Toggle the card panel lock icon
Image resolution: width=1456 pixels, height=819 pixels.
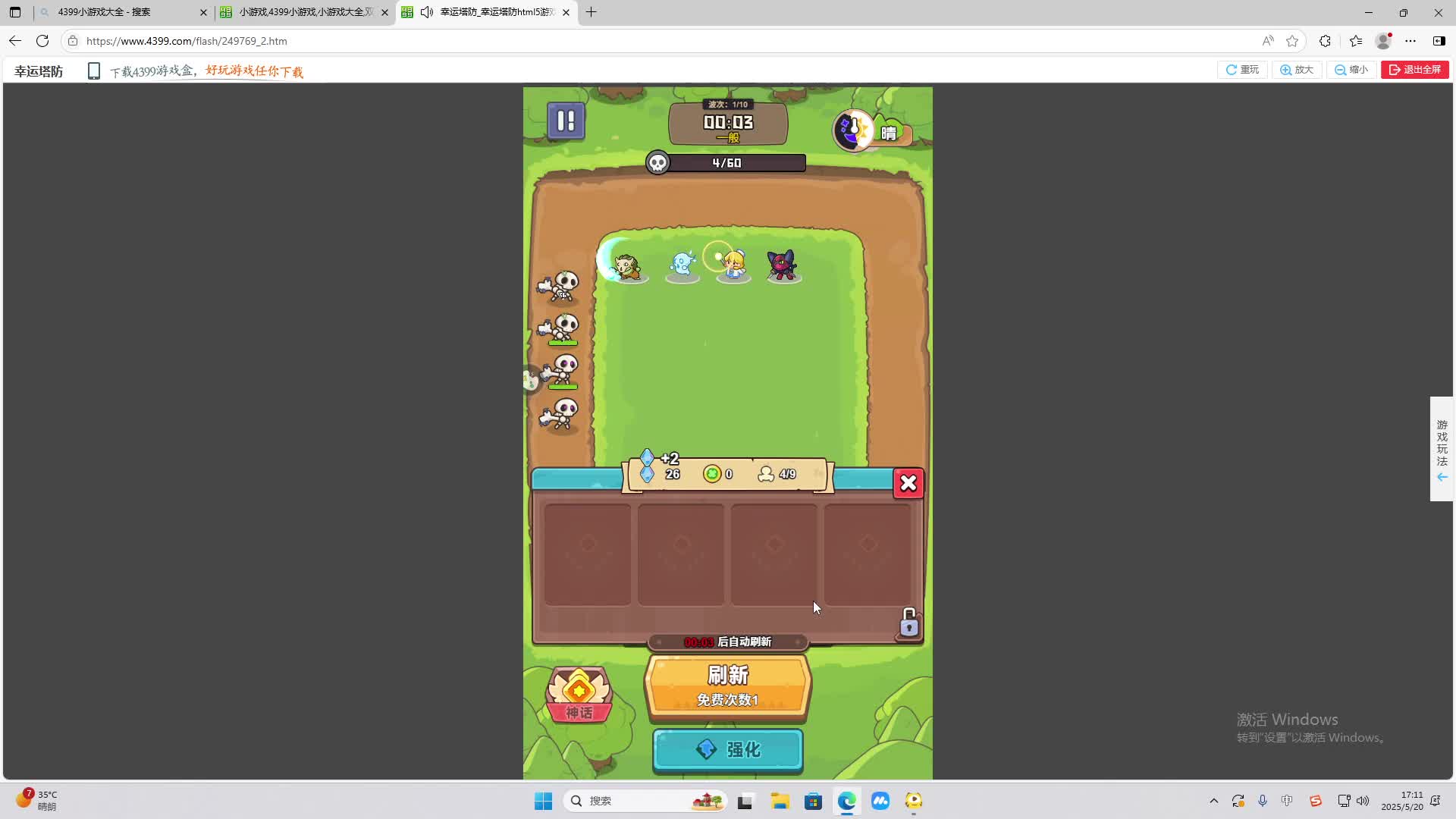click(908, 623)
